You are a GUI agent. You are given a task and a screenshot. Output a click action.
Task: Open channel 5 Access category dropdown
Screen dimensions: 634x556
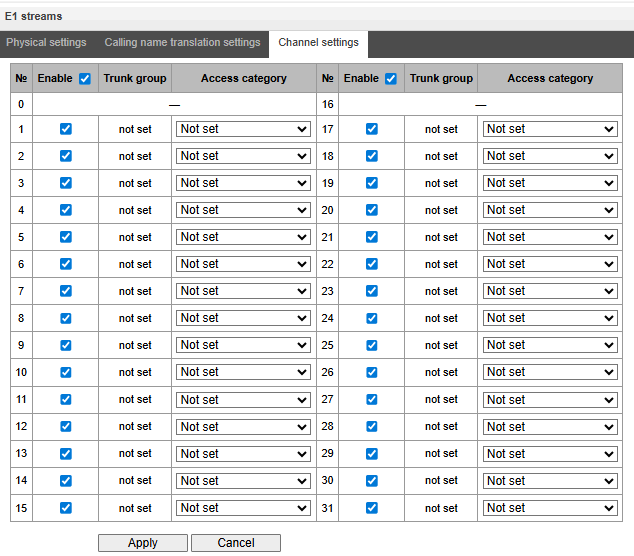tap(244, 237)
